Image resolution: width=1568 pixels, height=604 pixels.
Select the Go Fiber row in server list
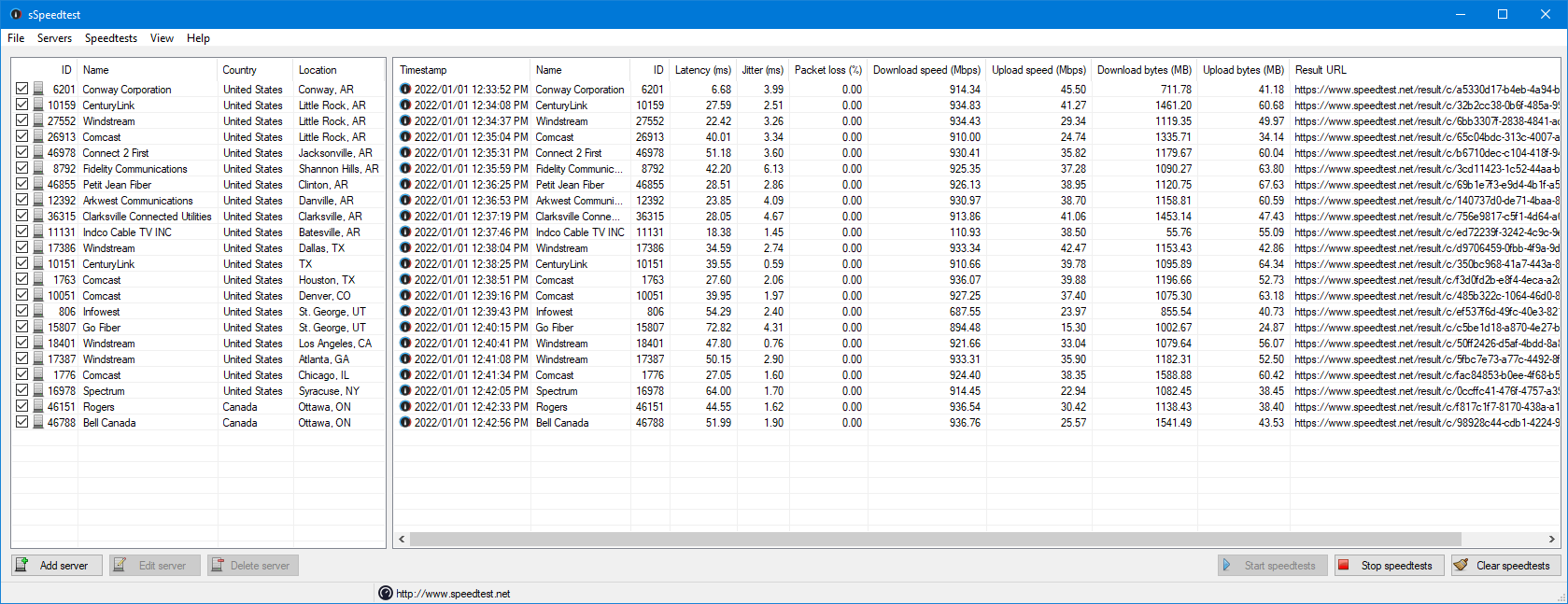198,328
